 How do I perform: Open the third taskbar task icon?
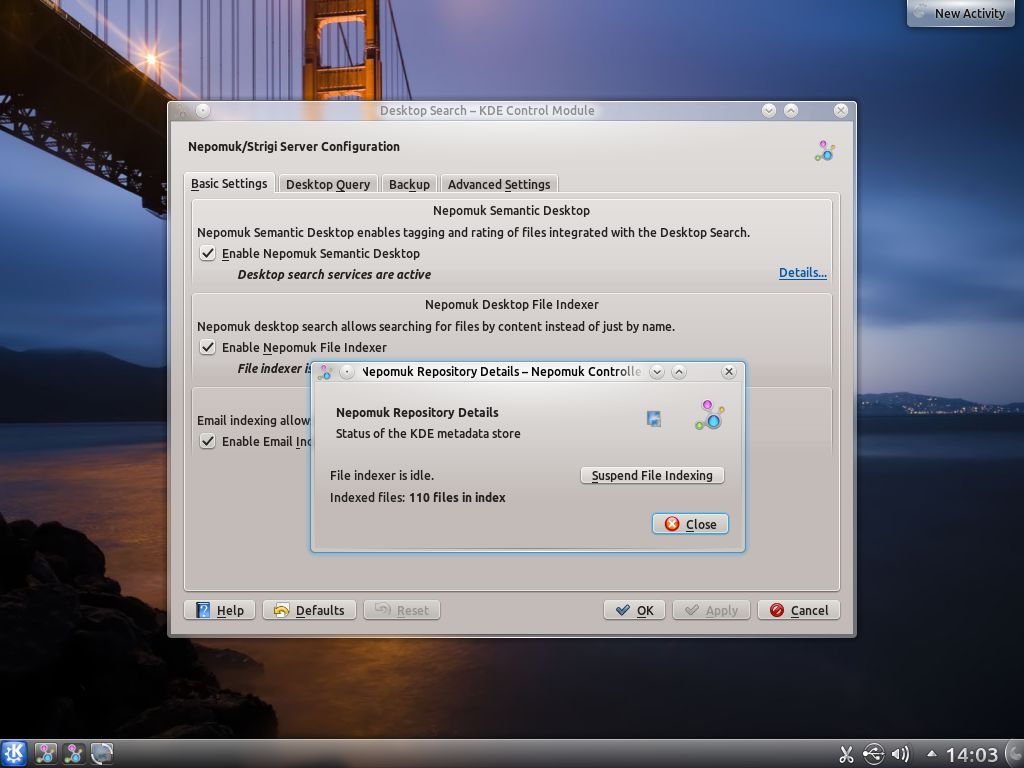pos(102,754)
